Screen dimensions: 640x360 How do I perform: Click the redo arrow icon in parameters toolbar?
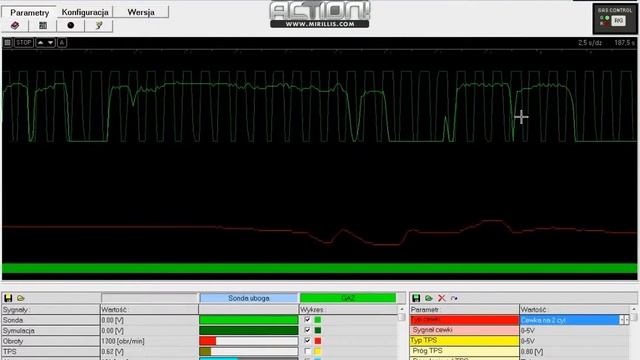point(454,298)
